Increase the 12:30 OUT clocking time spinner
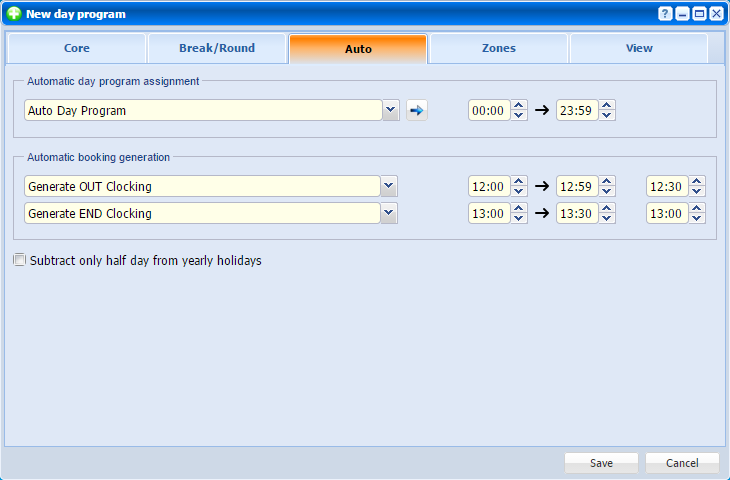The height and width of the screenshot is (480, 730). pyautogui.click(x=697, y=181)
